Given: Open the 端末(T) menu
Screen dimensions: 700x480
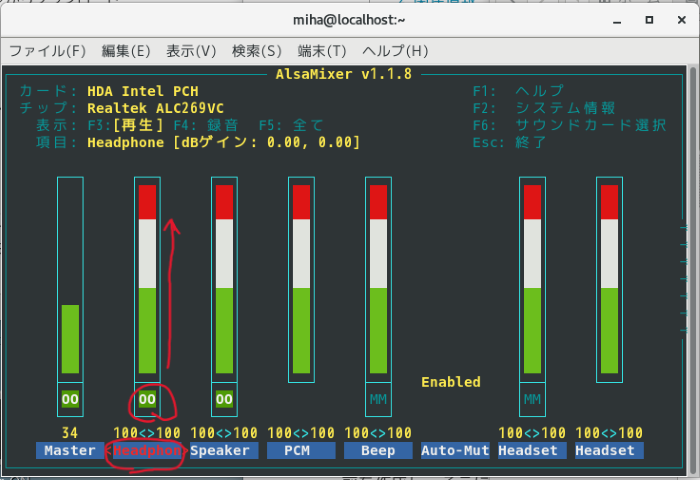Looking at the screenshot, I should coord(321,51).
